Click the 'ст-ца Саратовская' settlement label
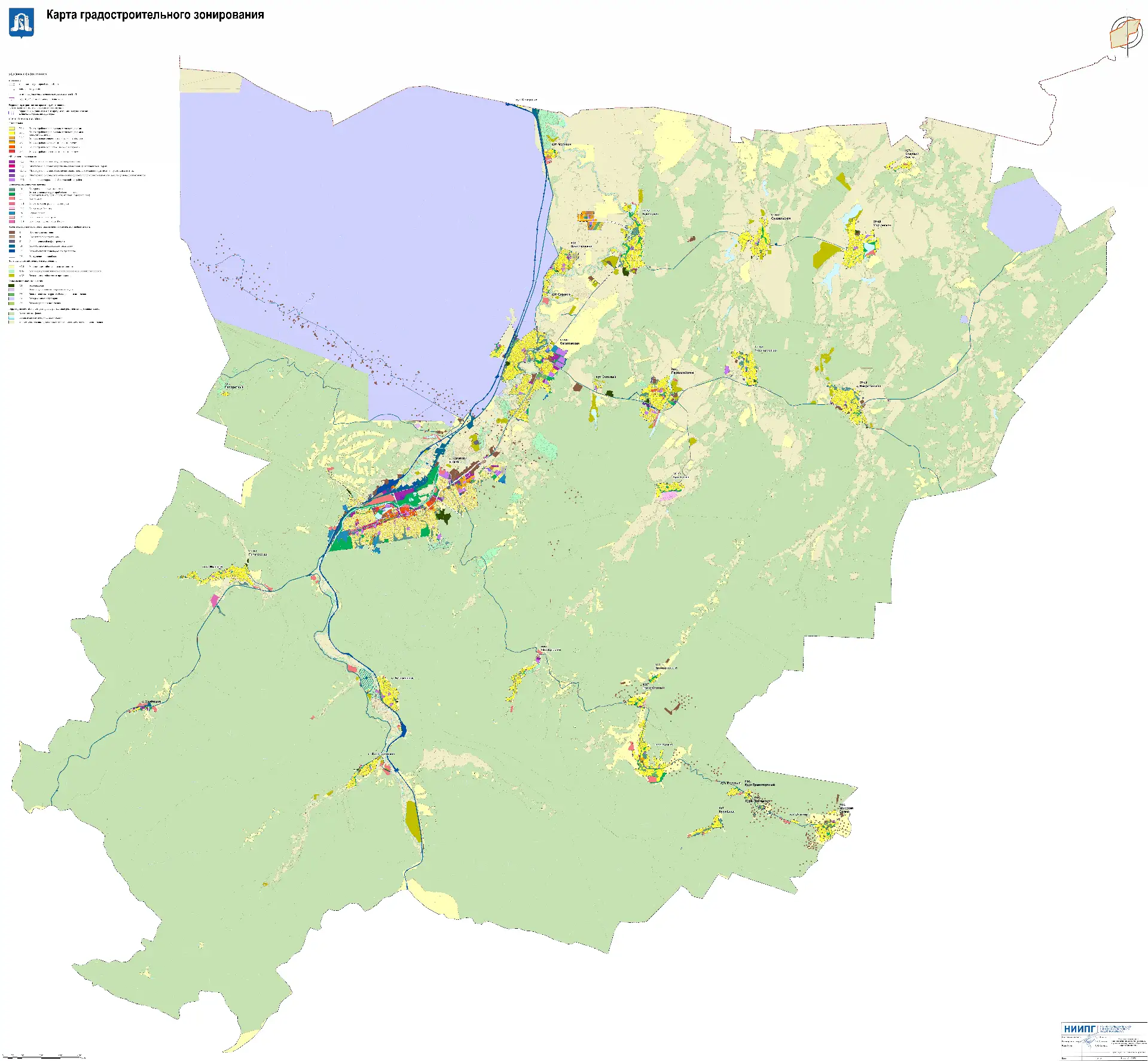Image resolution: width=1148 pixels, height=1061 pixels. point(569,342)
